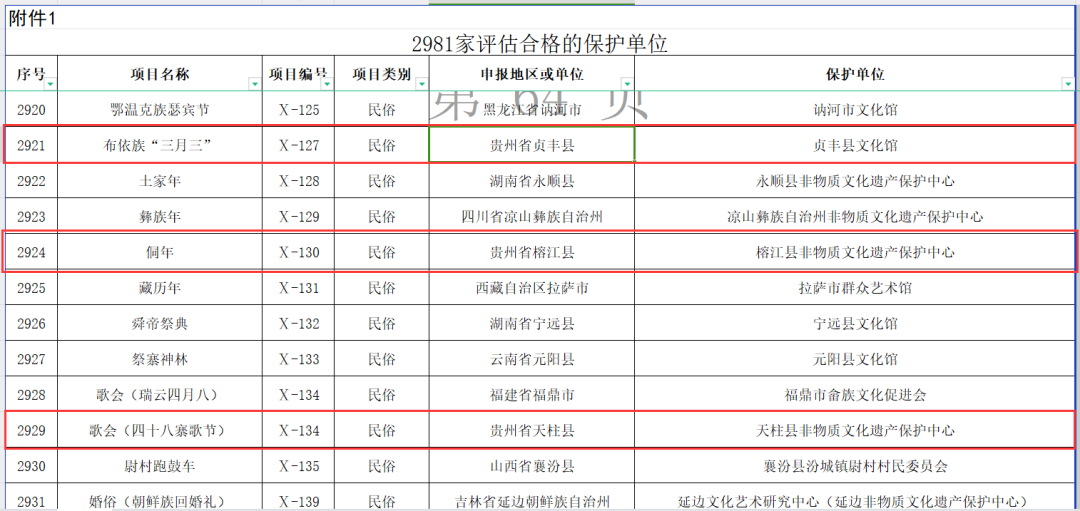Click the cell 贞丰县文化馆
The image size is (1080, 511).
[855, 145]
